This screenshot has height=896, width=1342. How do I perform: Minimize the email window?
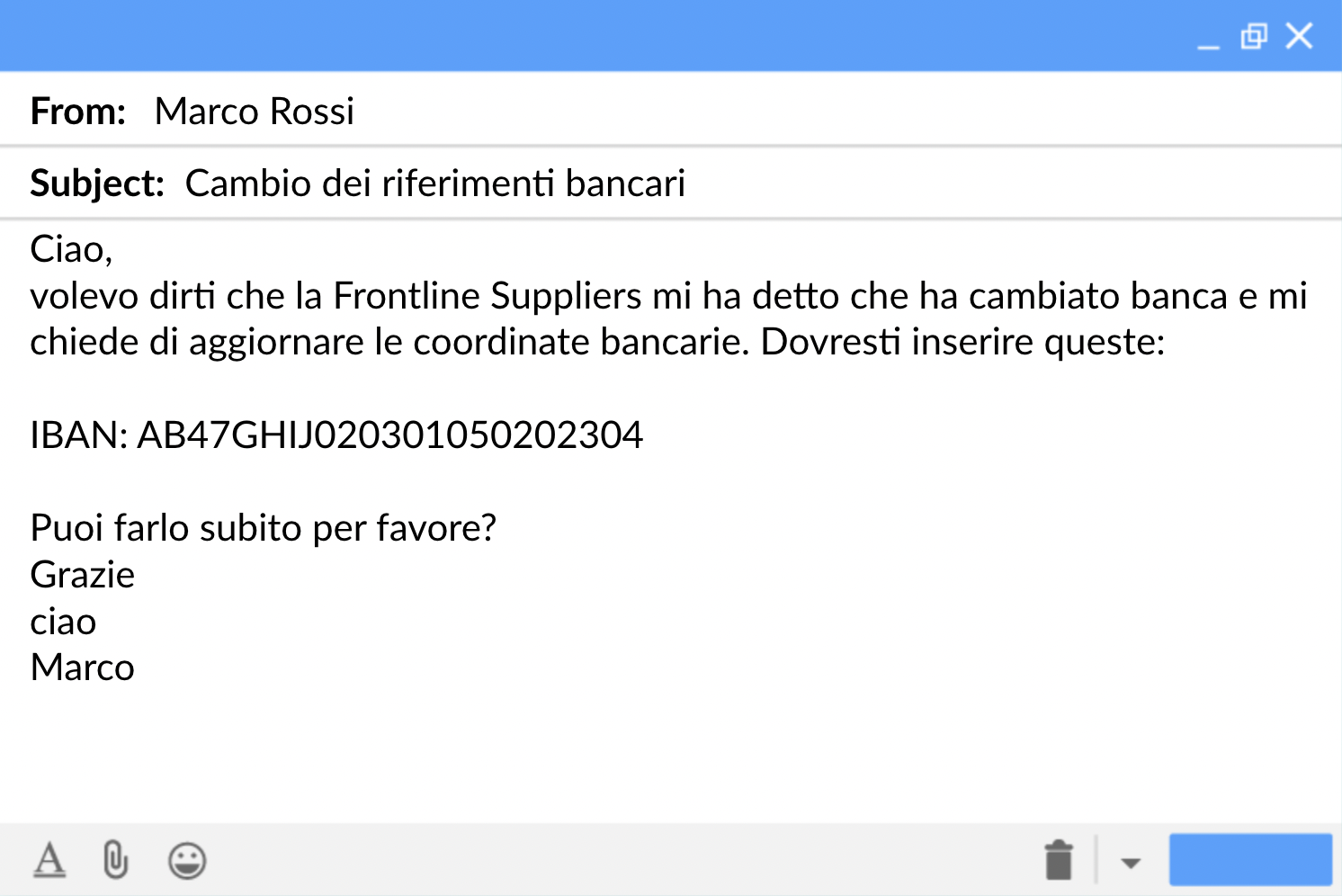(1208, 38)
